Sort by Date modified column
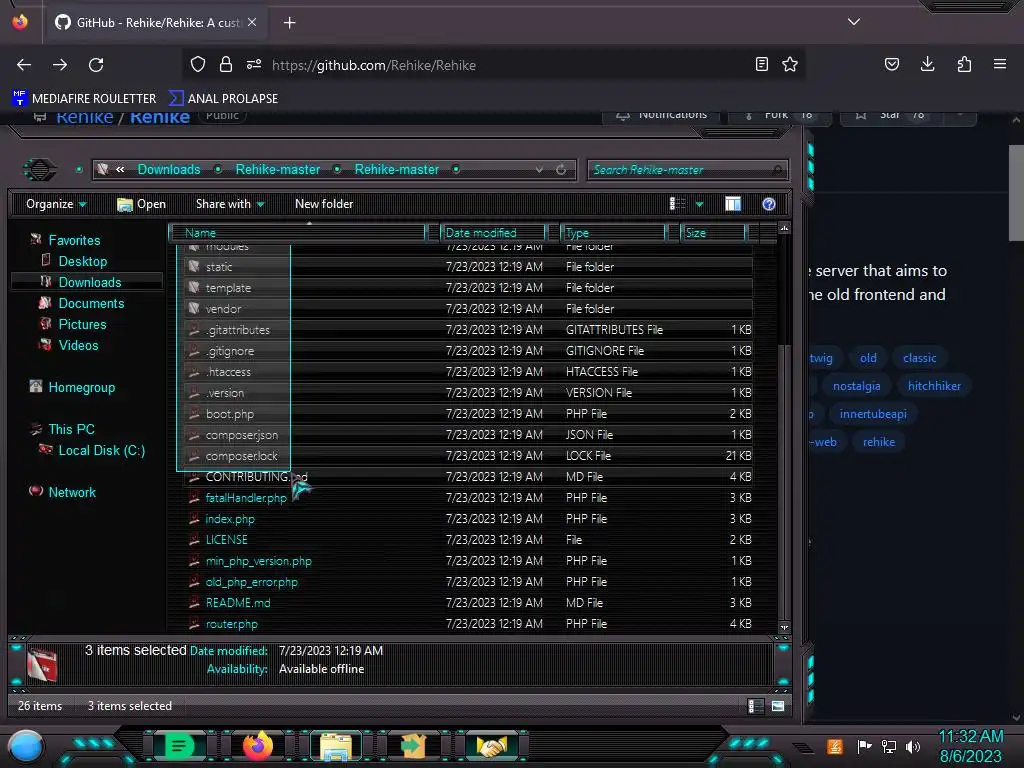1024x768 pixels. pos(492,232)
